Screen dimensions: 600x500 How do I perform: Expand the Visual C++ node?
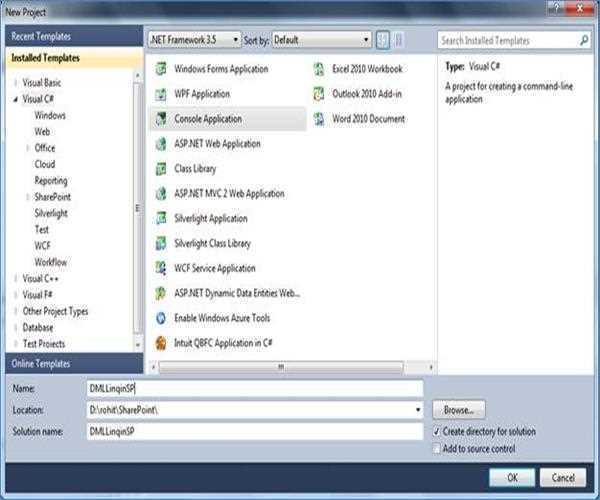(x=16, y=279)
